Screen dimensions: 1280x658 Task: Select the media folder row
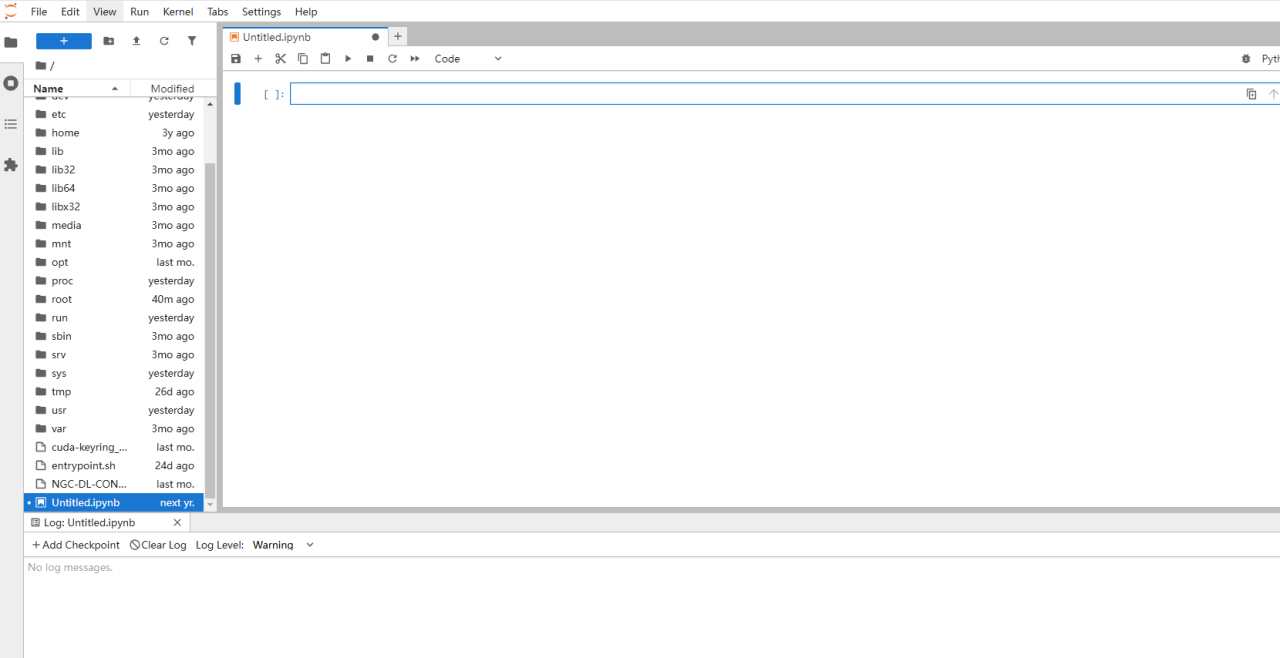[114, 225]
